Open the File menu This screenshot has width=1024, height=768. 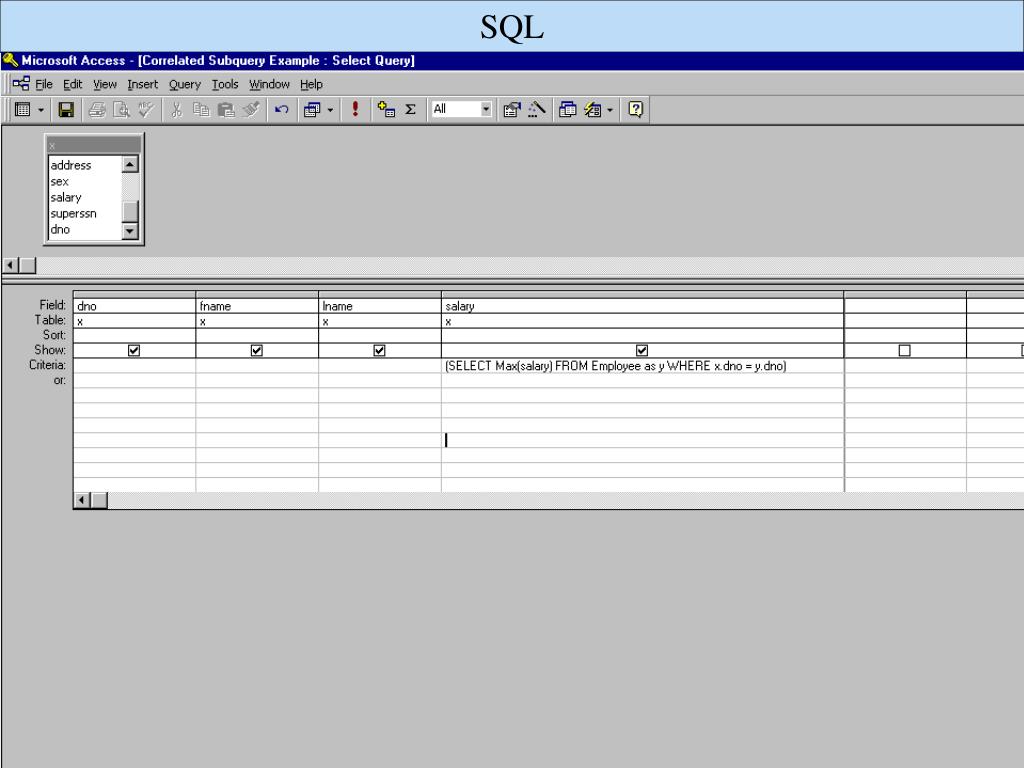click(44, 84)
